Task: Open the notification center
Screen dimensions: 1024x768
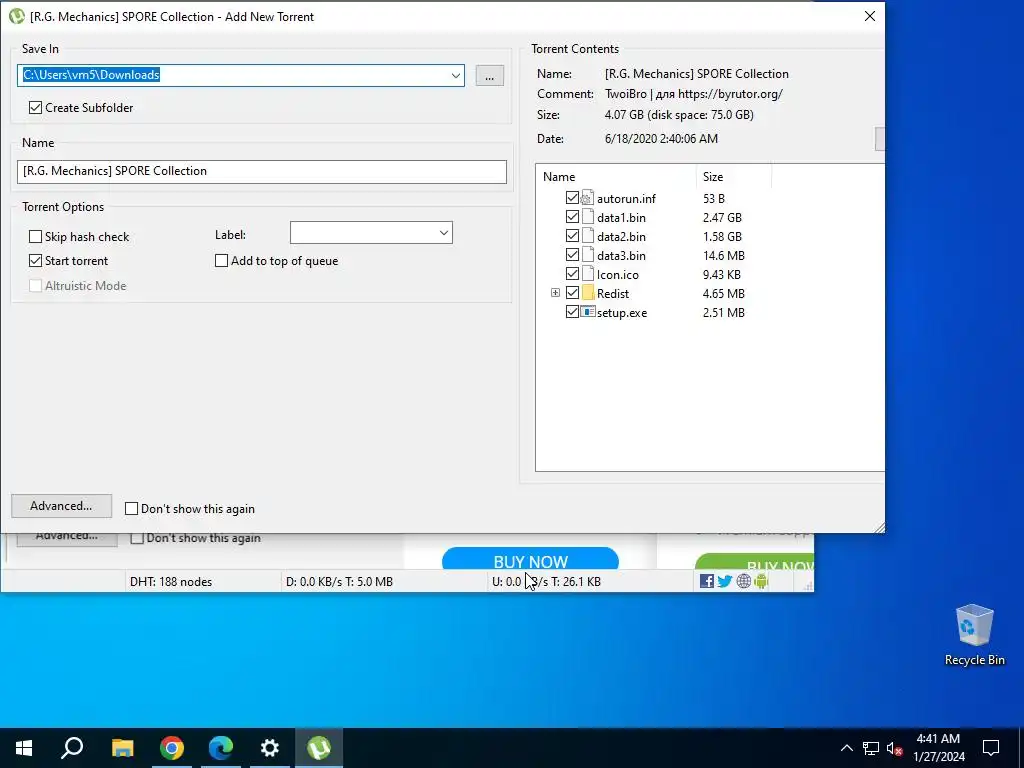Action: 991,748
